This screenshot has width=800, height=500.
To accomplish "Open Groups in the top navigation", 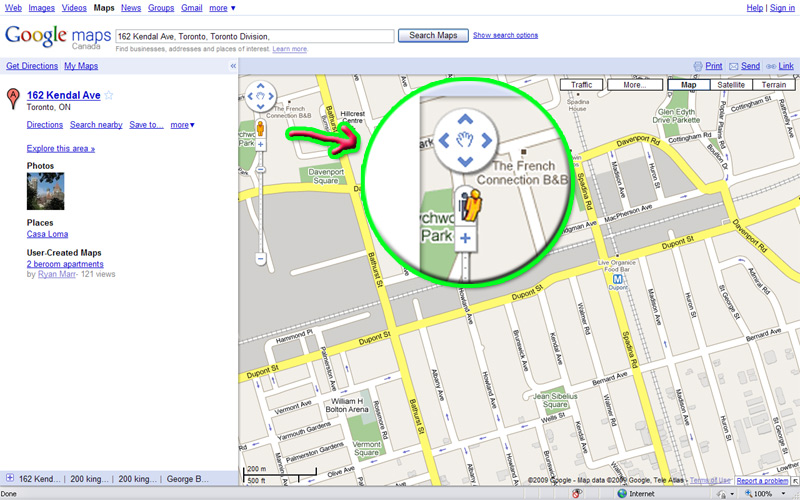I will click(161, 8).
